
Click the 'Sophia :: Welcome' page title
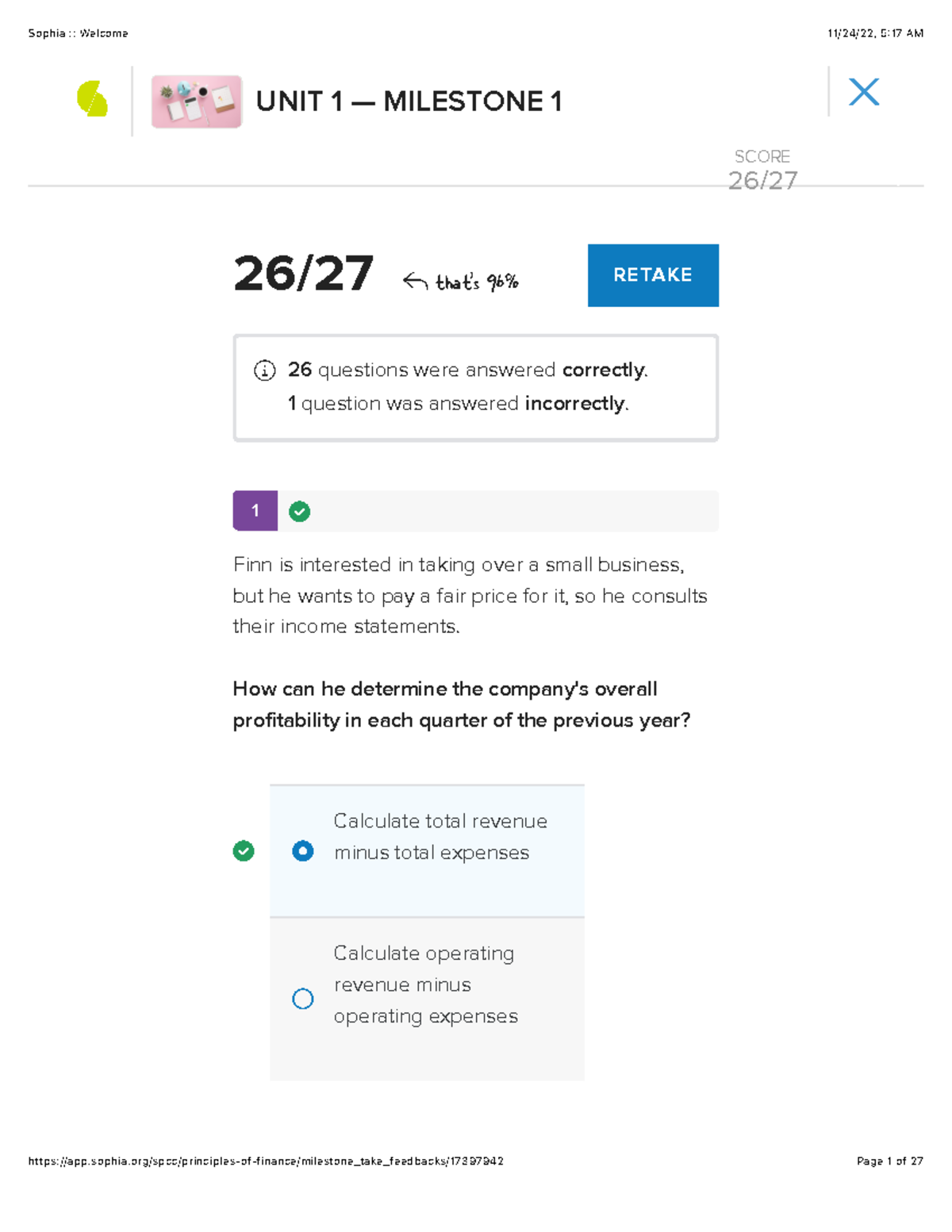click(x=78, y=33)
